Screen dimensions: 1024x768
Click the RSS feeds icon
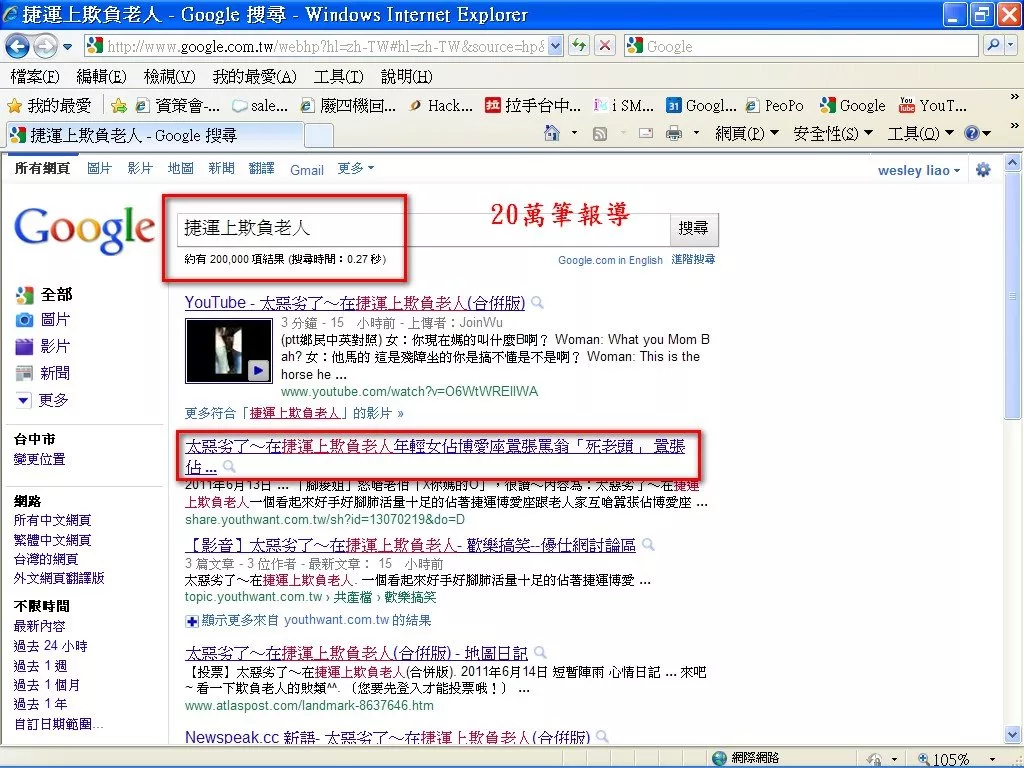point(600,134)
